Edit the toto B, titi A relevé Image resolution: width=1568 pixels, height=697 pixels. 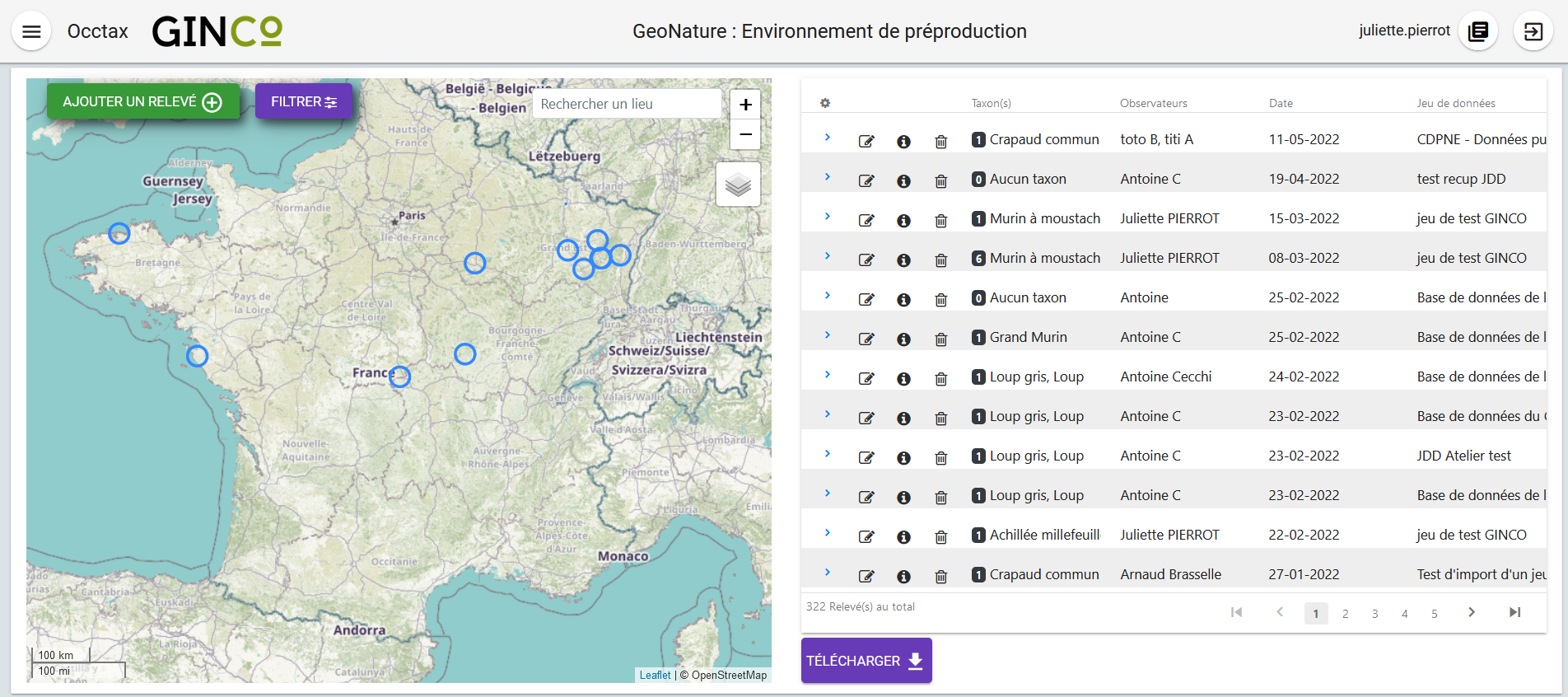click(866, 141)
